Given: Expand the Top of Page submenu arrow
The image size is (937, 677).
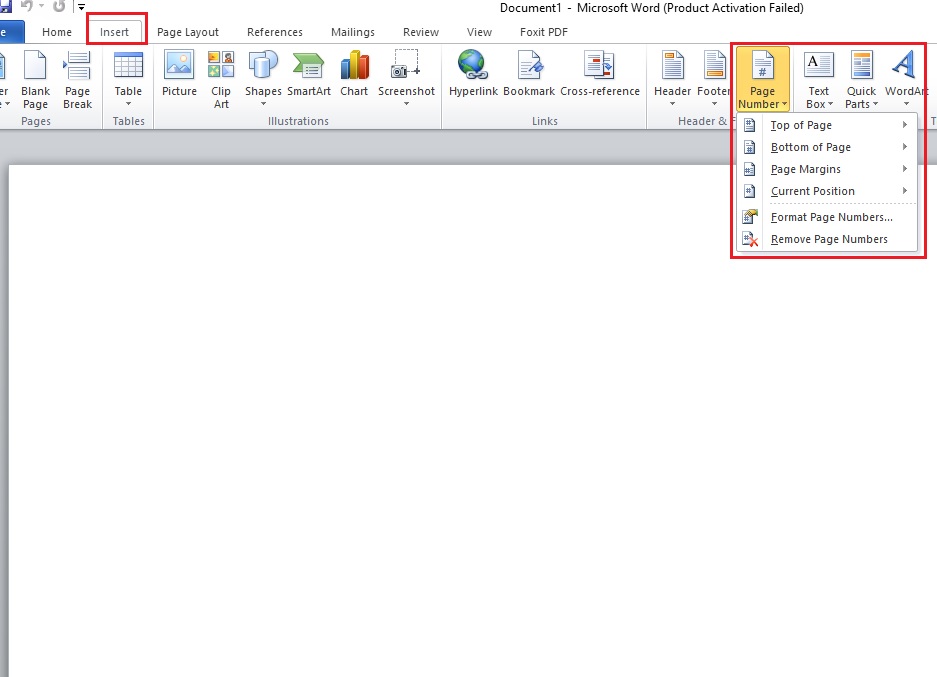Looking at the screenshot, I should pyautogui.click(x=905, y=125).
